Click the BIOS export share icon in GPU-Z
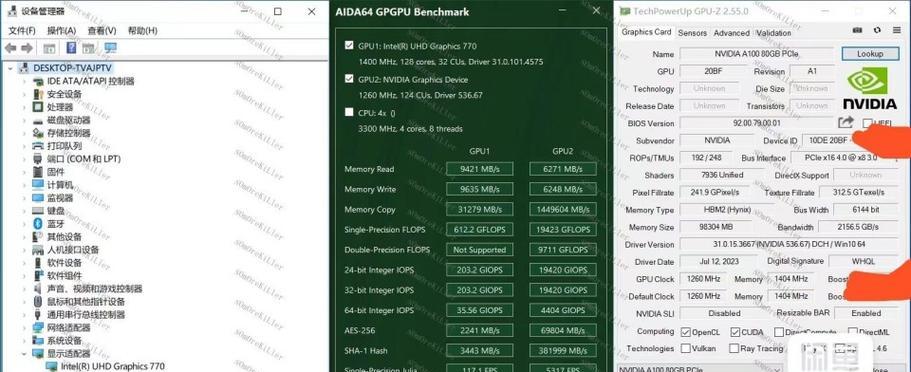The width and height of the screenshot is (911, 372). [x=846, y=123]
